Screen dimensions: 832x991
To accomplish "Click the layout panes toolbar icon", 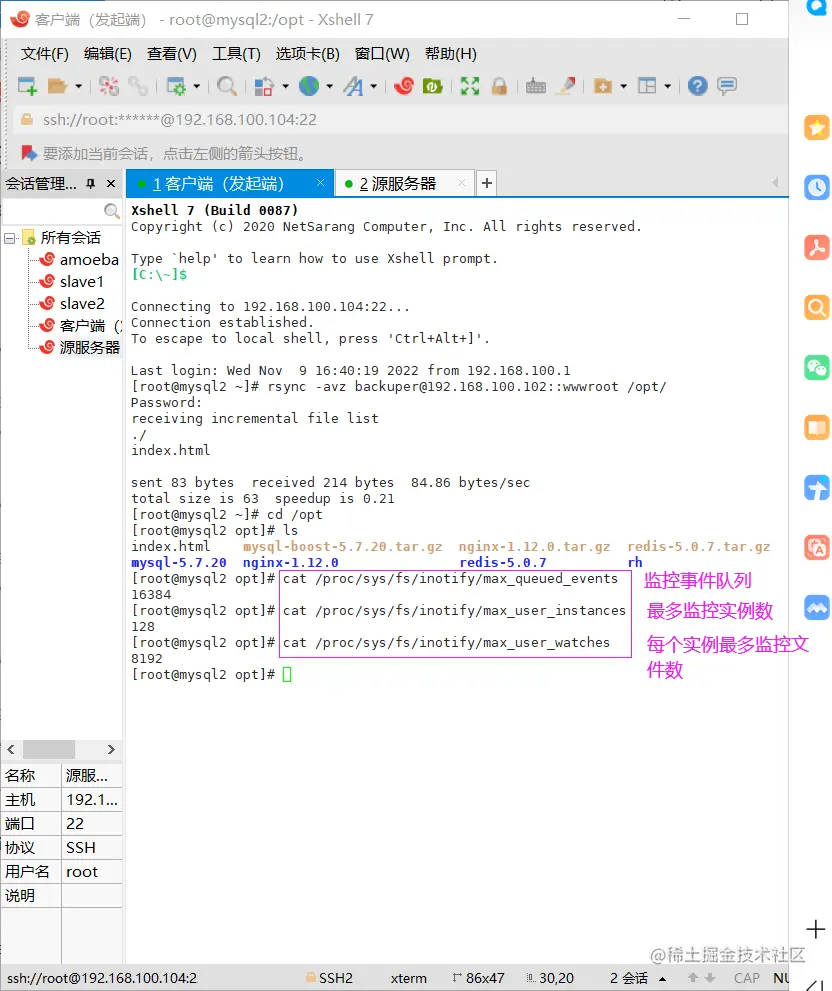I will (x=647, y=86).
